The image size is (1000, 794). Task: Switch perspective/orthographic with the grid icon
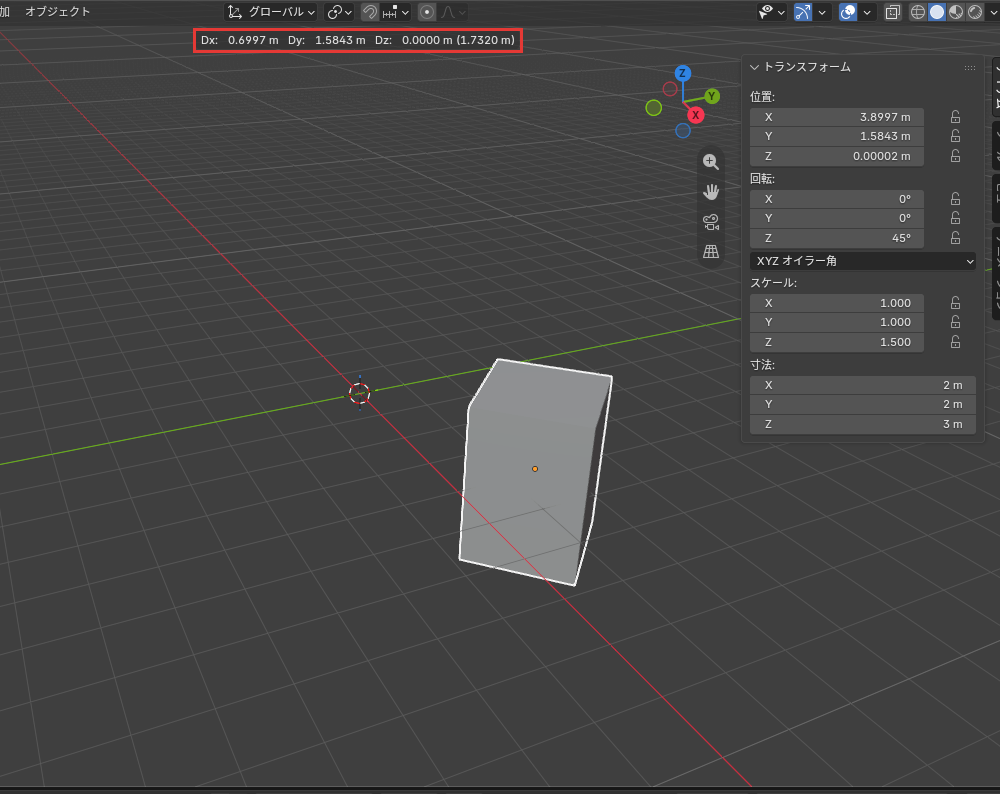[710, 251]
